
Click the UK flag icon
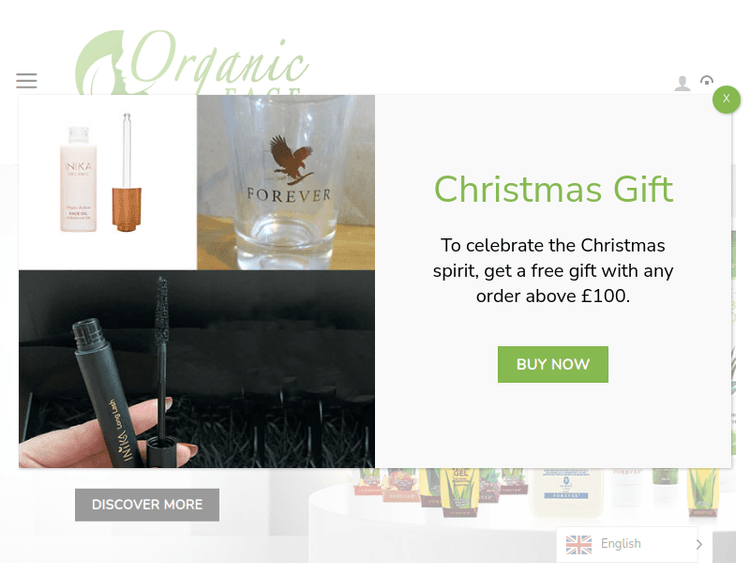579,544
